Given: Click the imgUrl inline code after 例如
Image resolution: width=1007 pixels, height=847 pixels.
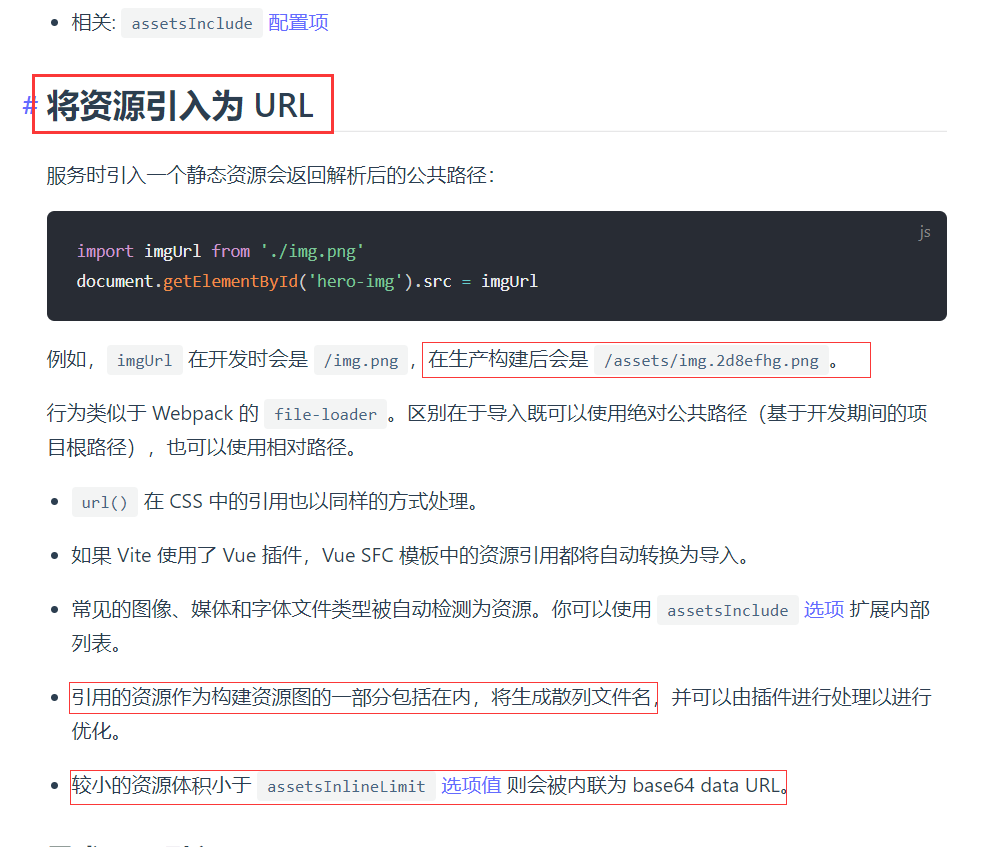Looking at the screenshot, I should click(145, 360).
